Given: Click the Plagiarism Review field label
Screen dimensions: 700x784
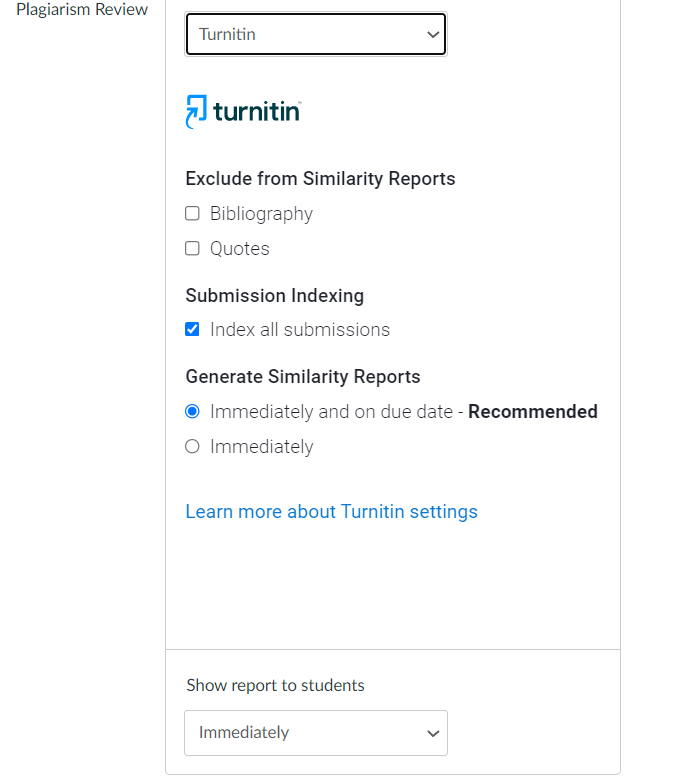Looking at the screenshot, I should pyautogui.click(x=82, y=10).
